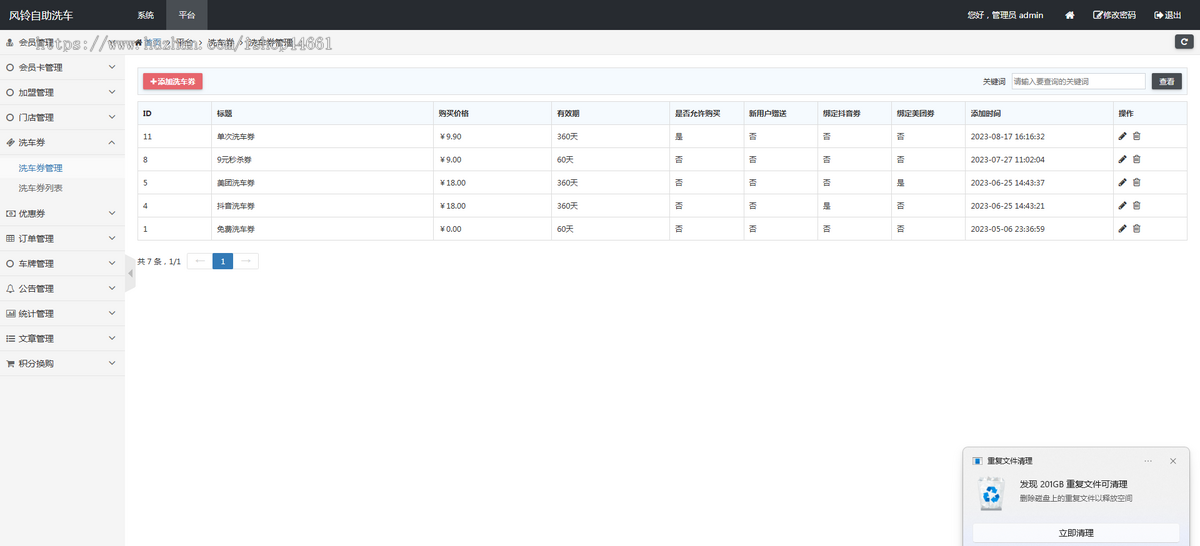Click the 查看 search button
Image resolution: width=1200 pixels, height=546 pixels.
click(1166, 82)
